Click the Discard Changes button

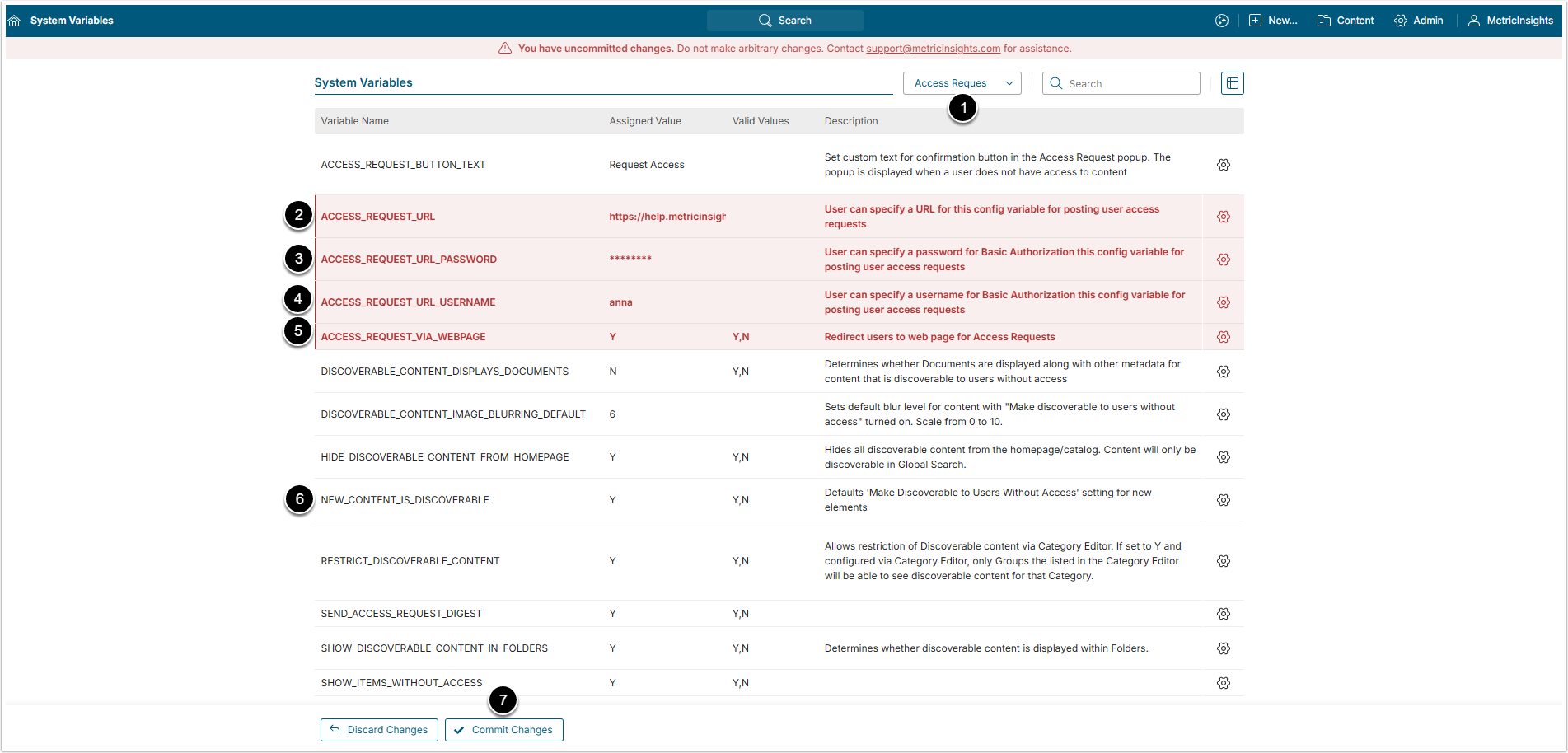379,730
